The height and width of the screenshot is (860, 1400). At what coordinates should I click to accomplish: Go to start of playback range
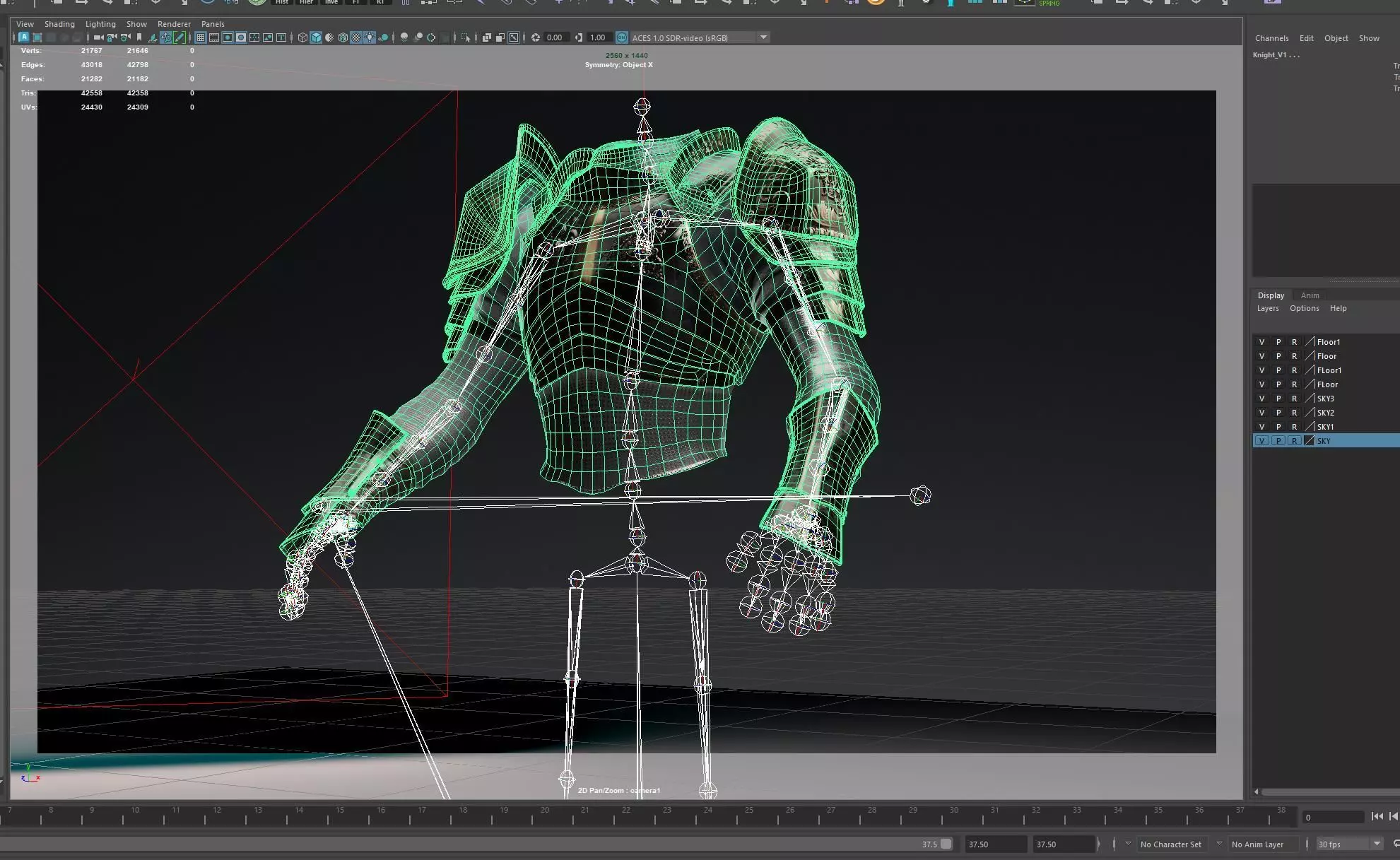(1377, 816)
